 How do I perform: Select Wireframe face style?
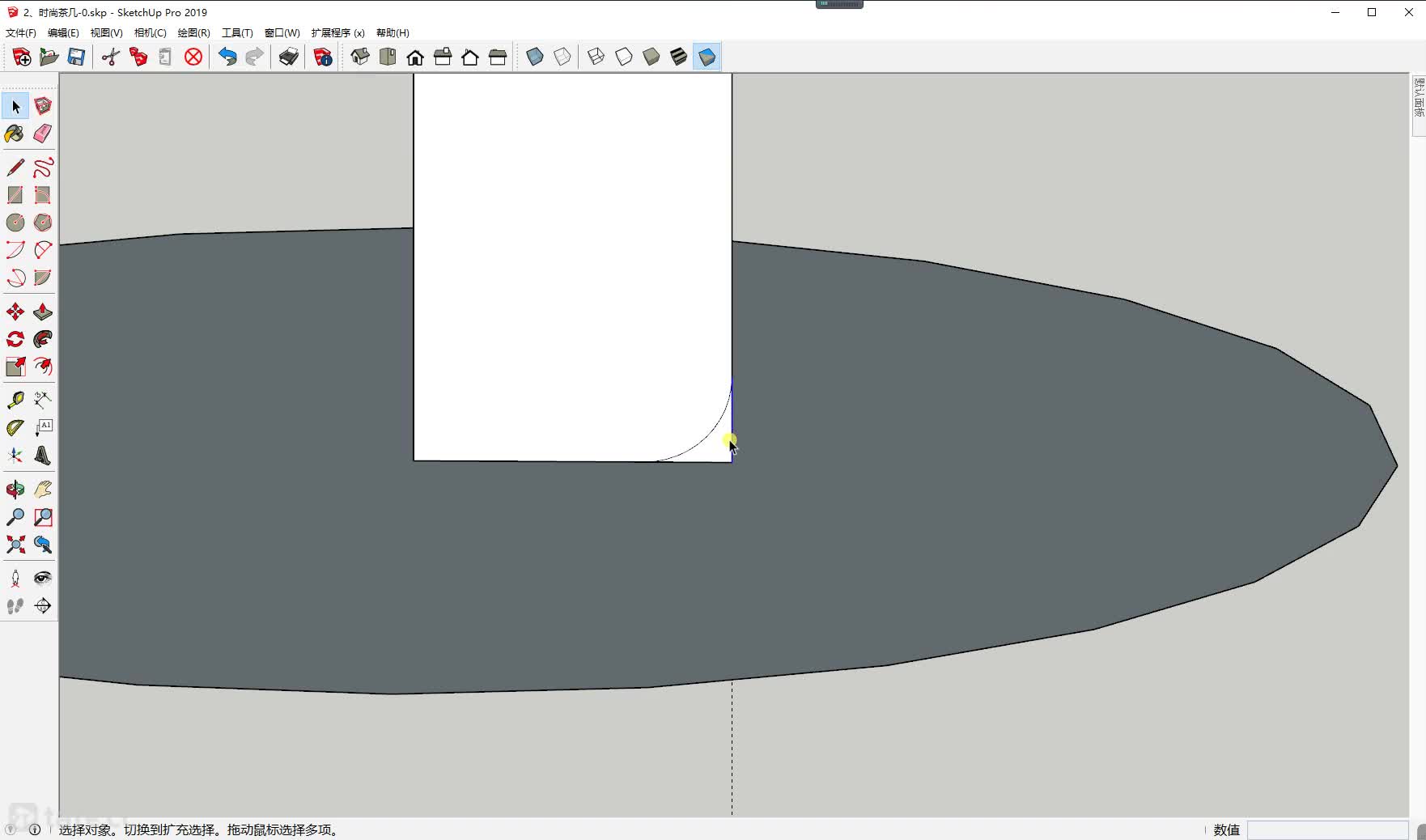pos(596,57)
